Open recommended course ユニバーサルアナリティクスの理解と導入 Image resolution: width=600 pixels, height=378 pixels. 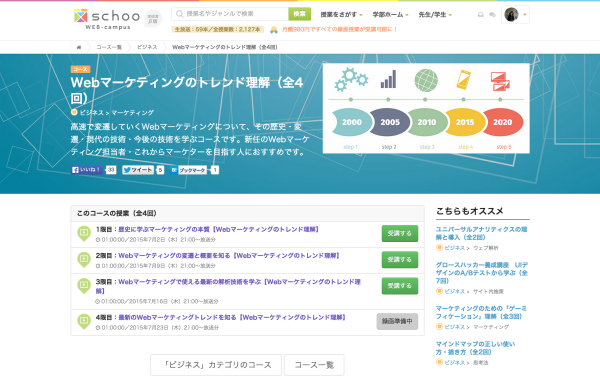point(481,233)
